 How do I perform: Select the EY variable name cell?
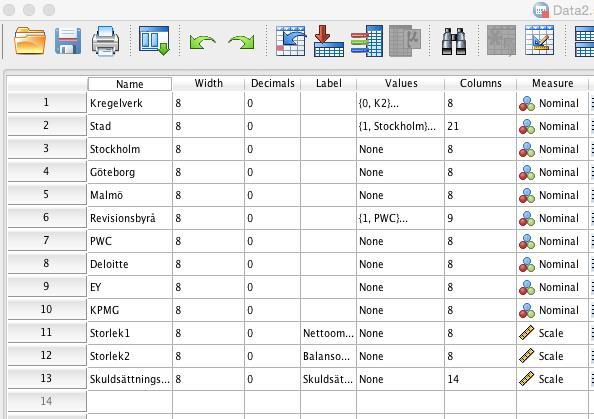coord(130,287)
